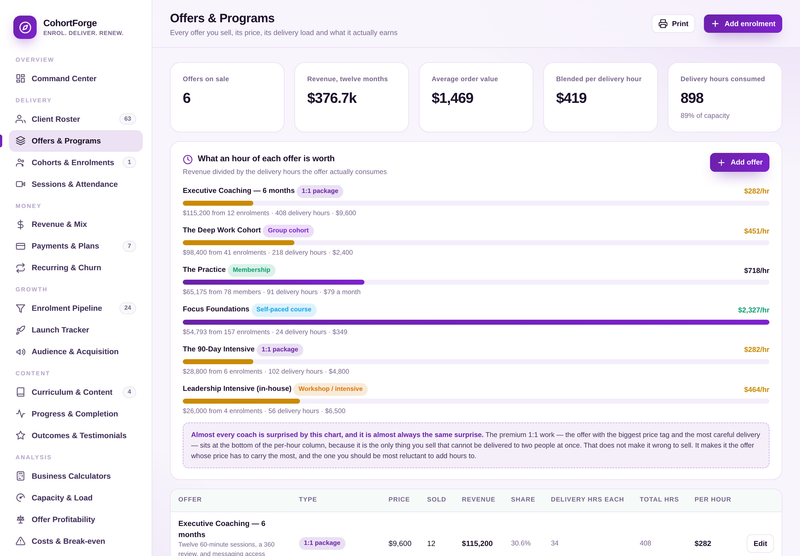This screenshot has height=556, width=800.
Task: Click the Capacity & Load gauge icon
Action: [20, 498]
